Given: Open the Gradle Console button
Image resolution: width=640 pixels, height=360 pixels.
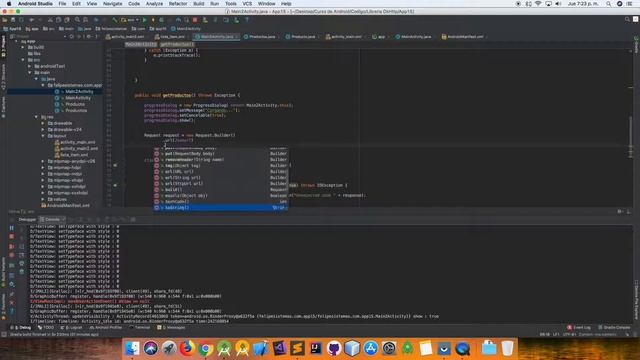Looking at the screenshot, I should pos(614,328).
